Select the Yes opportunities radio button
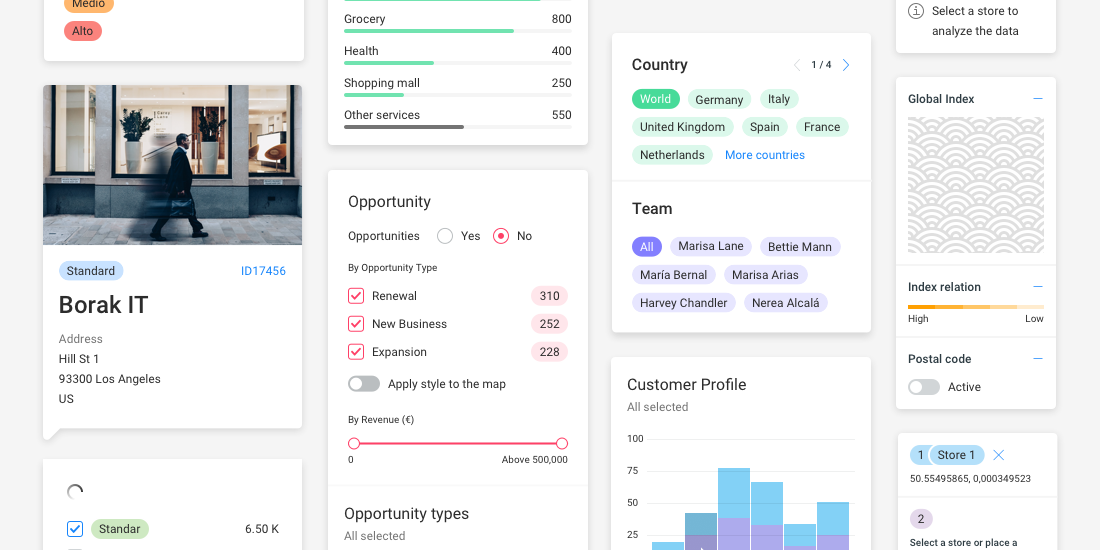Screen dimensions: 1100x550 (445, 236)
